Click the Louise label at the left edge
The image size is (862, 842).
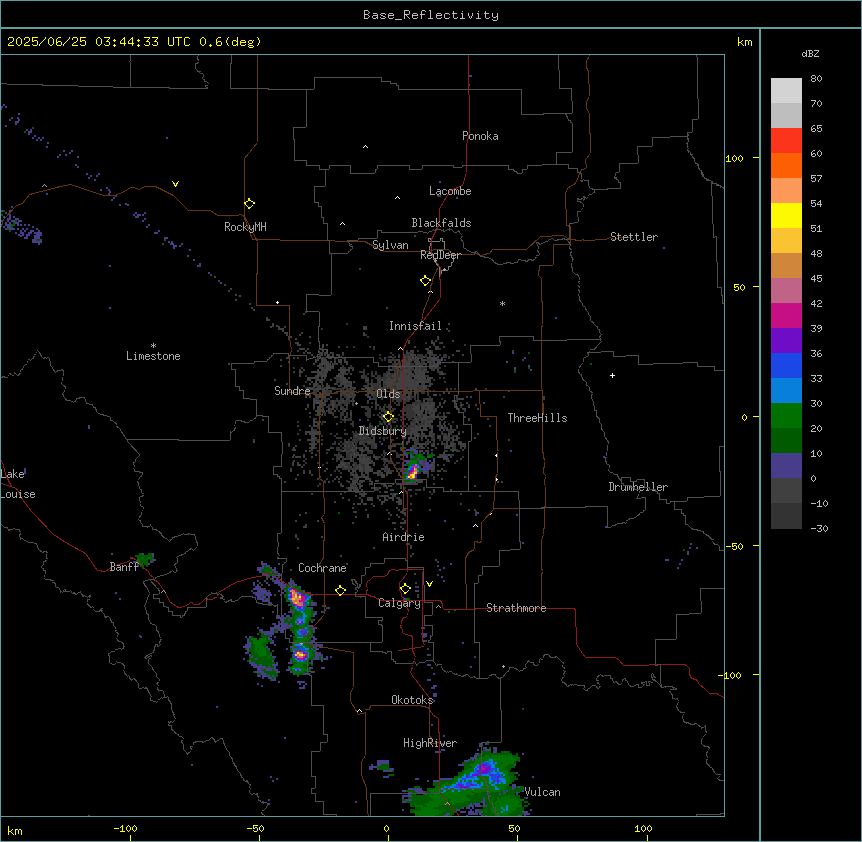click(17, 494)
